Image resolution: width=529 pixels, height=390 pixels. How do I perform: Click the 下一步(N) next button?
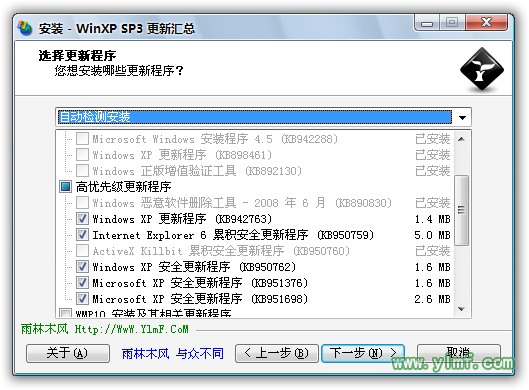(363, 353)
